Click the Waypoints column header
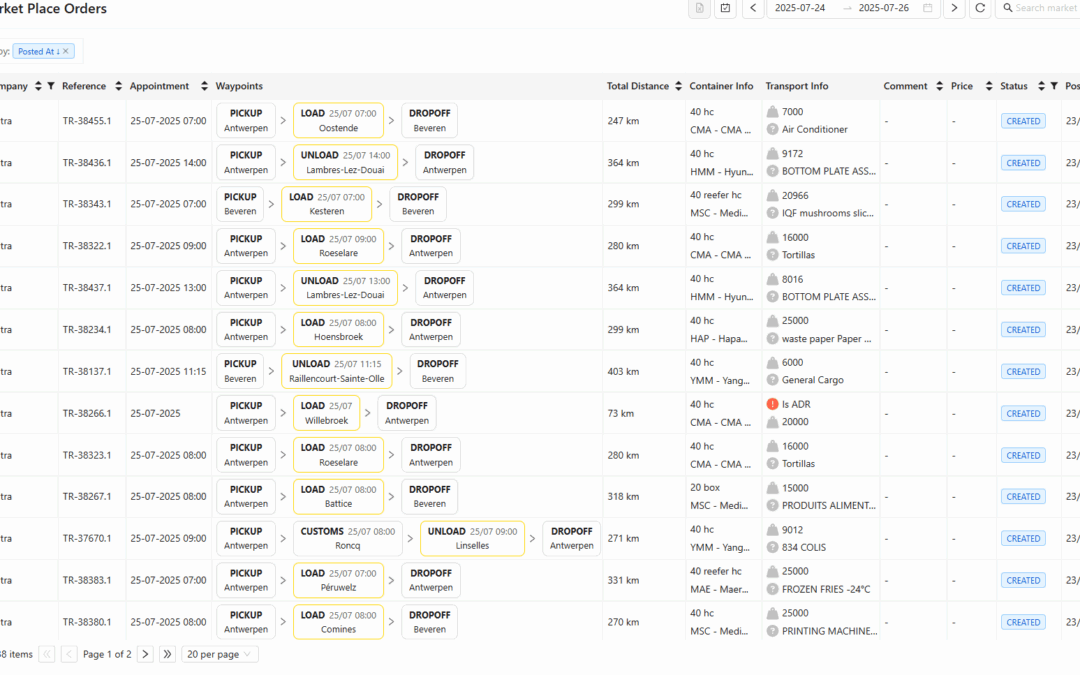The width and height of the screenshot is (1080, 675). (x=239, y=86)
